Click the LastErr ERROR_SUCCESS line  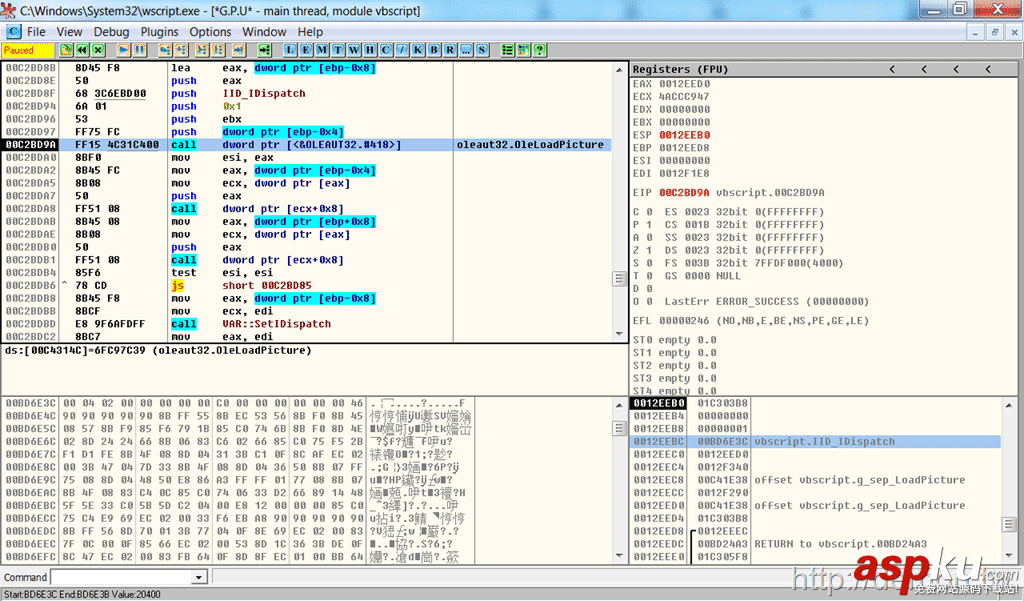point(767,302)
